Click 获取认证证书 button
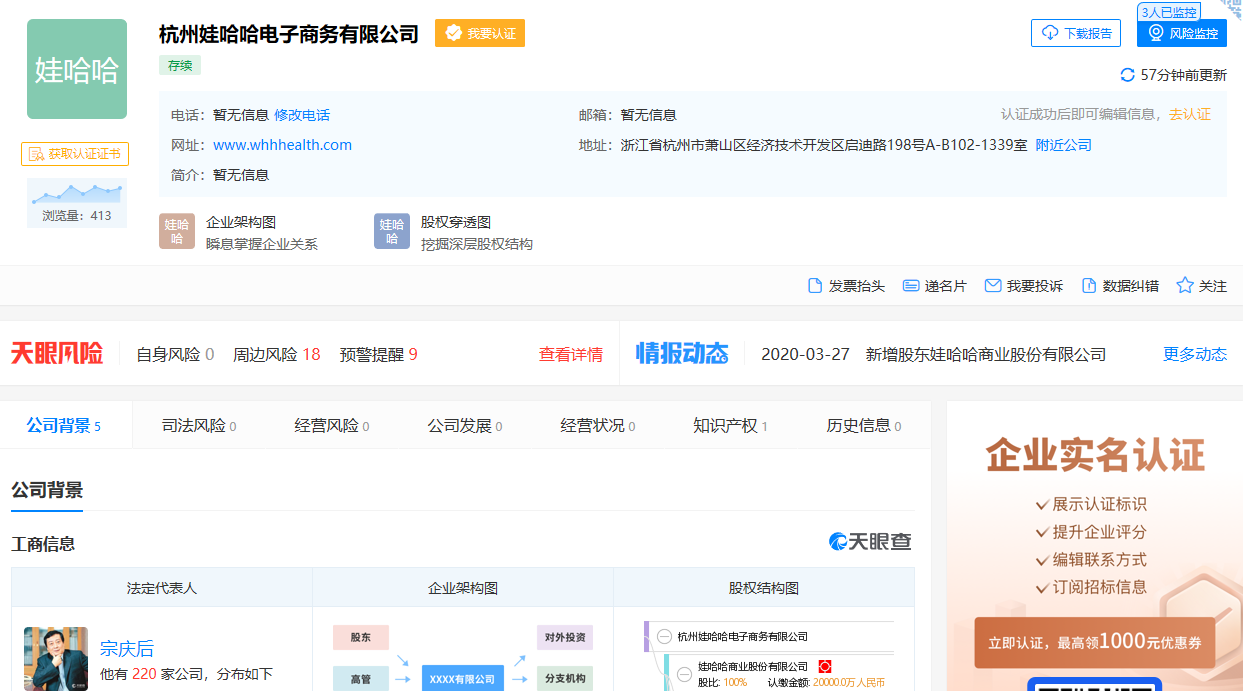1243x691 pixels. pos(75,154)
